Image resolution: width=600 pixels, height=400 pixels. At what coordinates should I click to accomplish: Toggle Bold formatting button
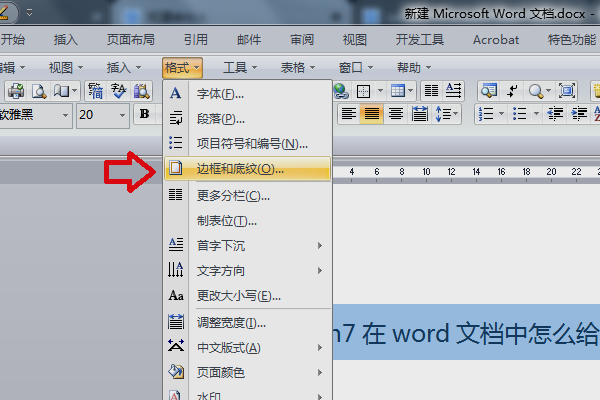coord(145,114)
